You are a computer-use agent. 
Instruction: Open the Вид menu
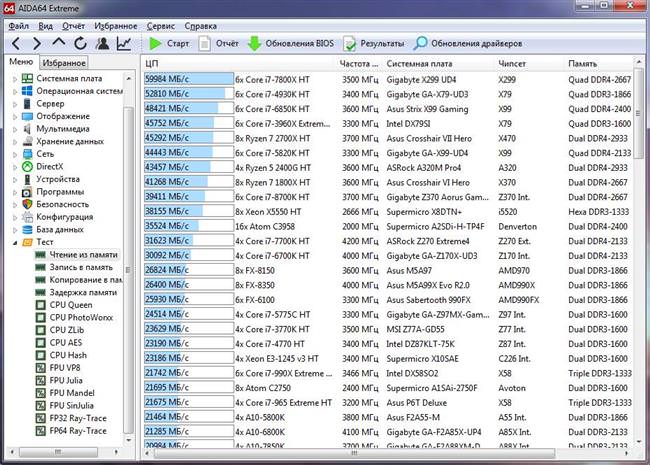46,26
